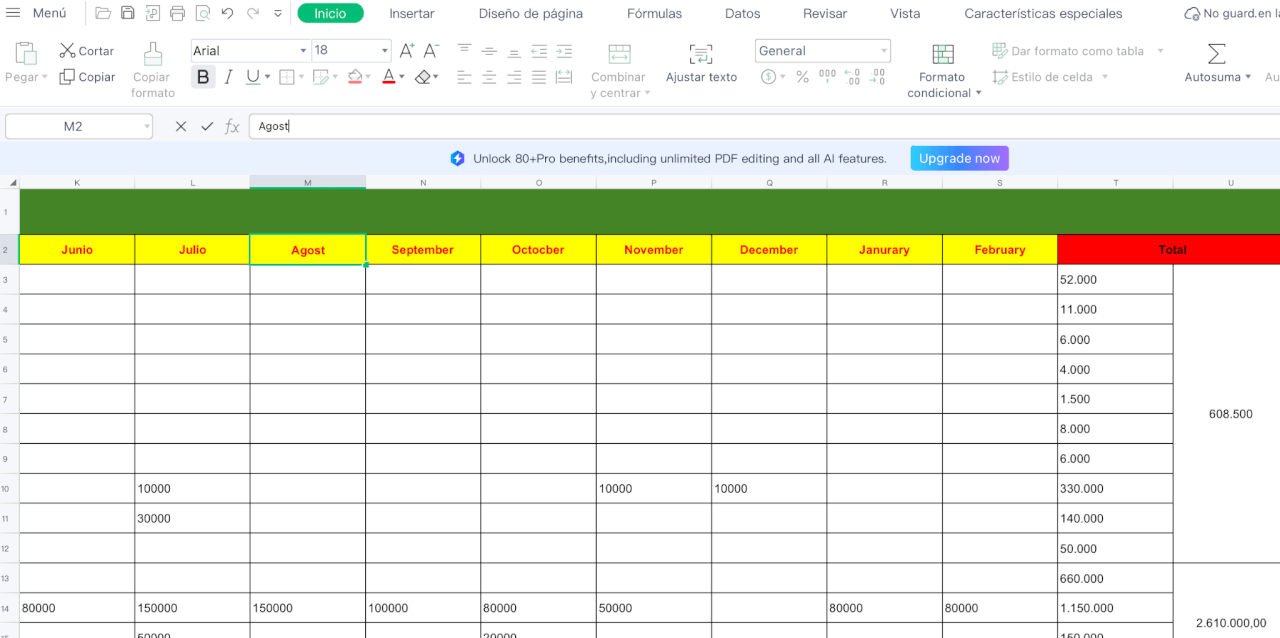
Task: Toggle Underline formatting
Action: coord(252,77)
